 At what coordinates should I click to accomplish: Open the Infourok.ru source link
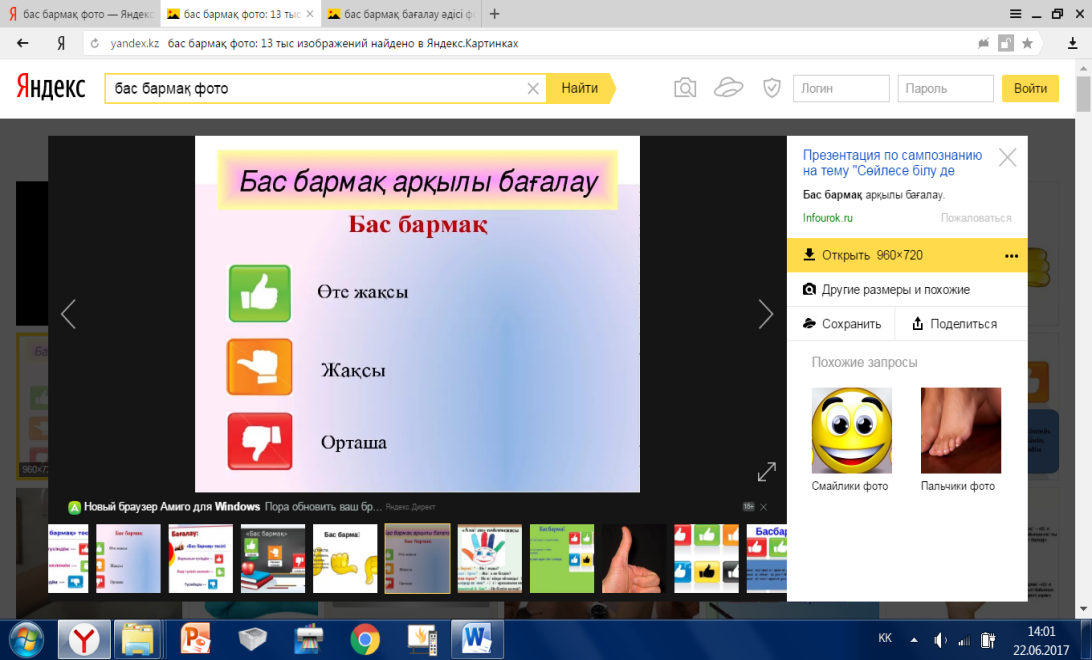click(x=827, y=218)
